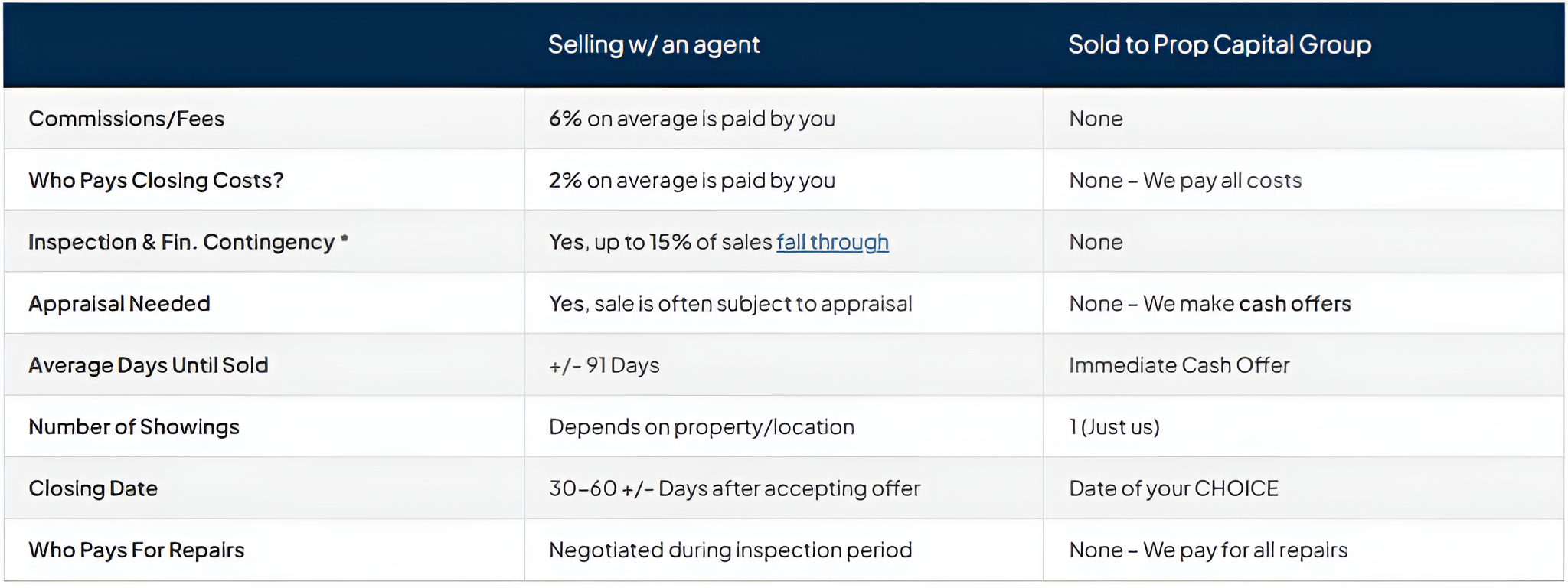The height and width of the screenshot is (588, 1568).
Task: Click the "Date of your CHOICE" cell
Action: click(x=1174, y=488)
